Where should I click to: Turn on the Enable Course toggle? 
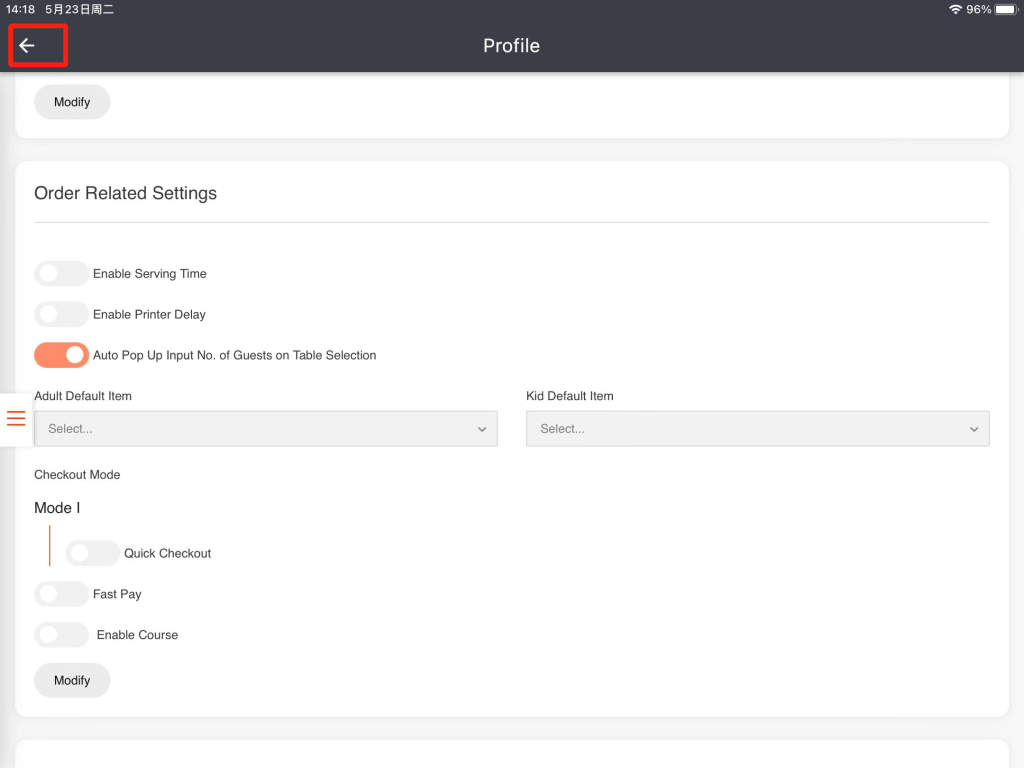pyautogui.click(x=61, y=635)
